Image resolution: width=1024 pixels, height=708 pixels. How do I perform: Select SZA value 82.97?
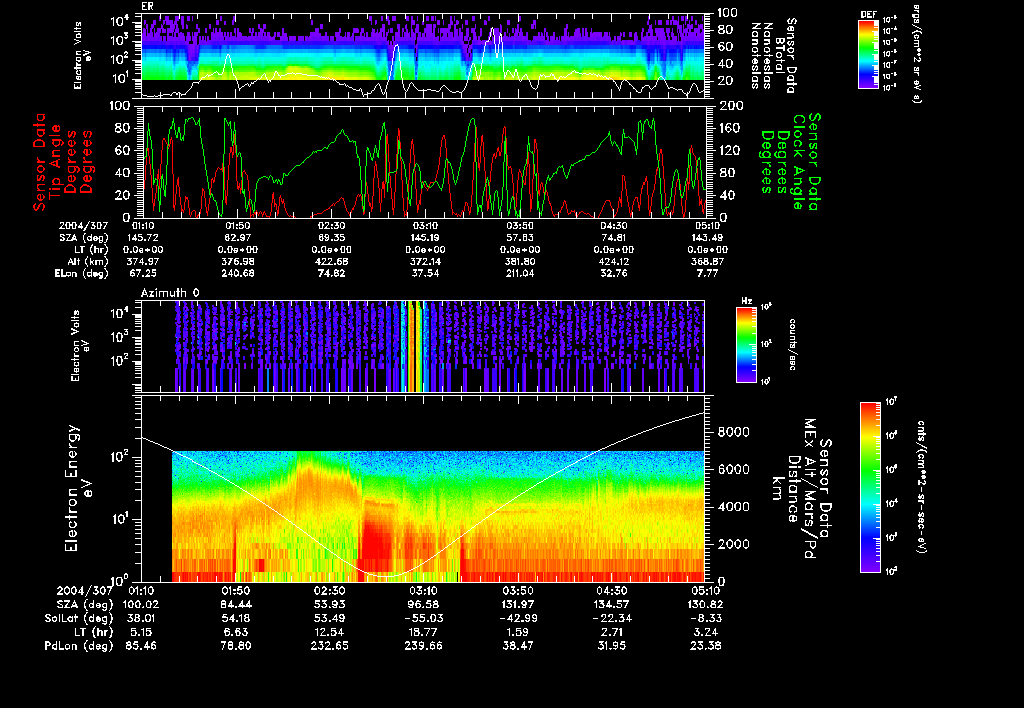click(238, 238)
